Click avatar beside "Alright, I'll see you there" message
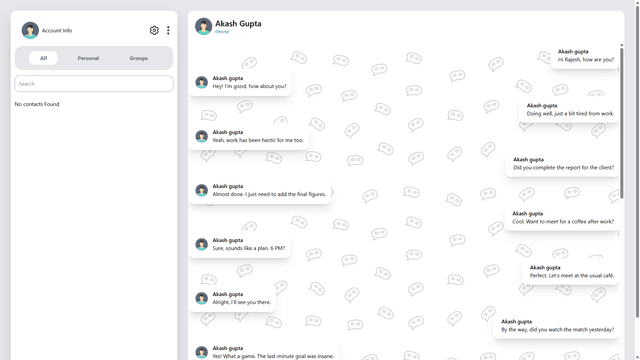 201,298
